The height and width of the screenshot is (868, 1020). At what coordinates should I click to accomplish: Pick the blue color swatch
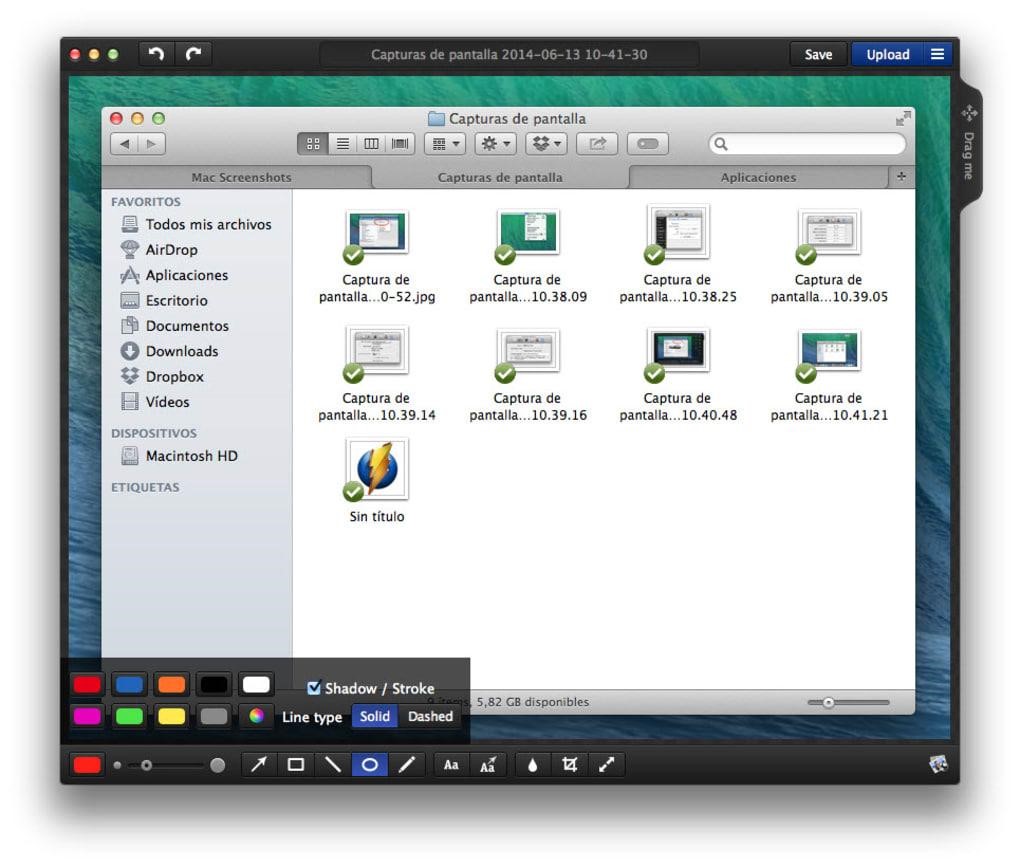pos(129,685)
